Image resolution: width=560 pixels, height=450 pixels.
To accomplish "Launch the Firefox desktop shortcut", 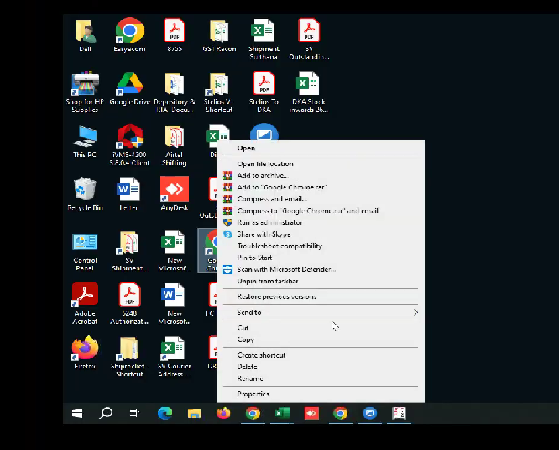I will (x=85, y=352).
